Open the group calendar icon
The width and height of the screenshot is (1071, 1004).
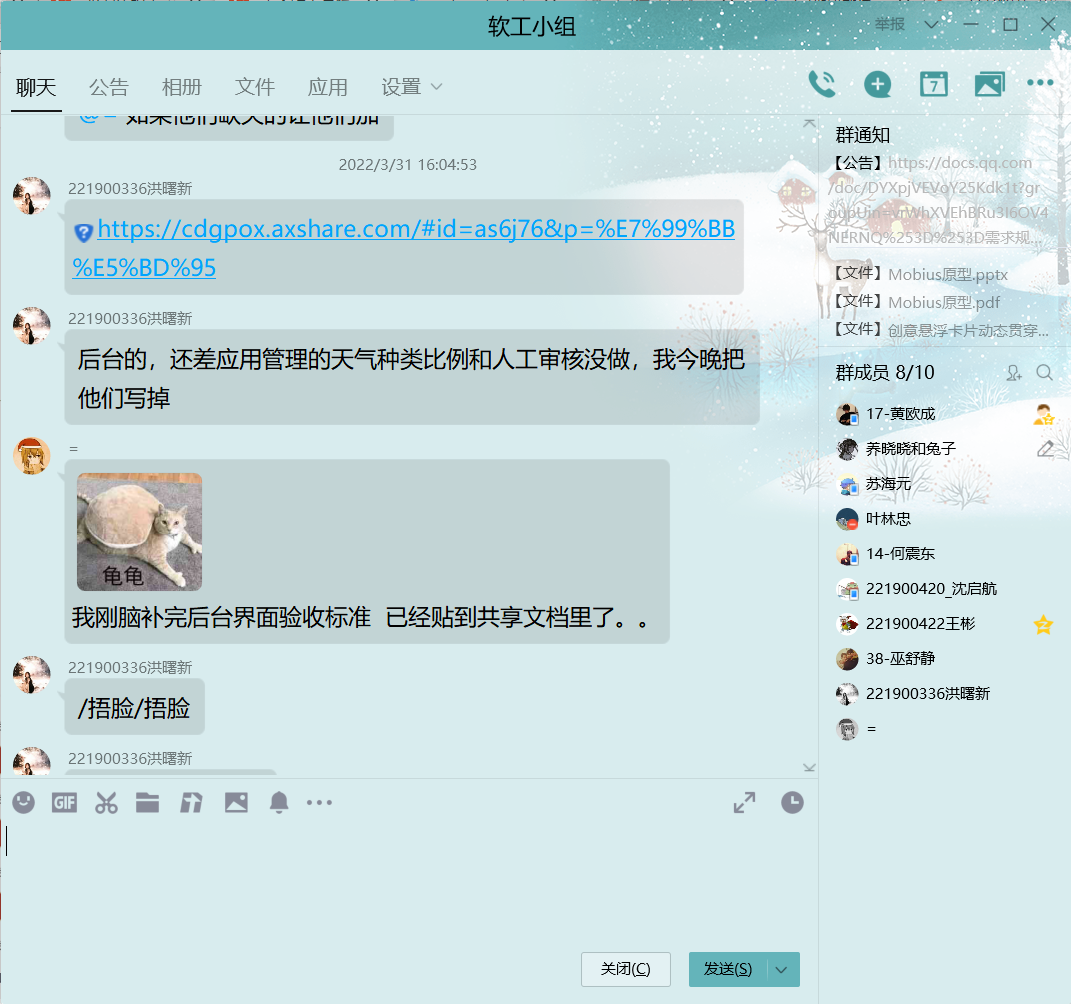click(x=934, y=85)
